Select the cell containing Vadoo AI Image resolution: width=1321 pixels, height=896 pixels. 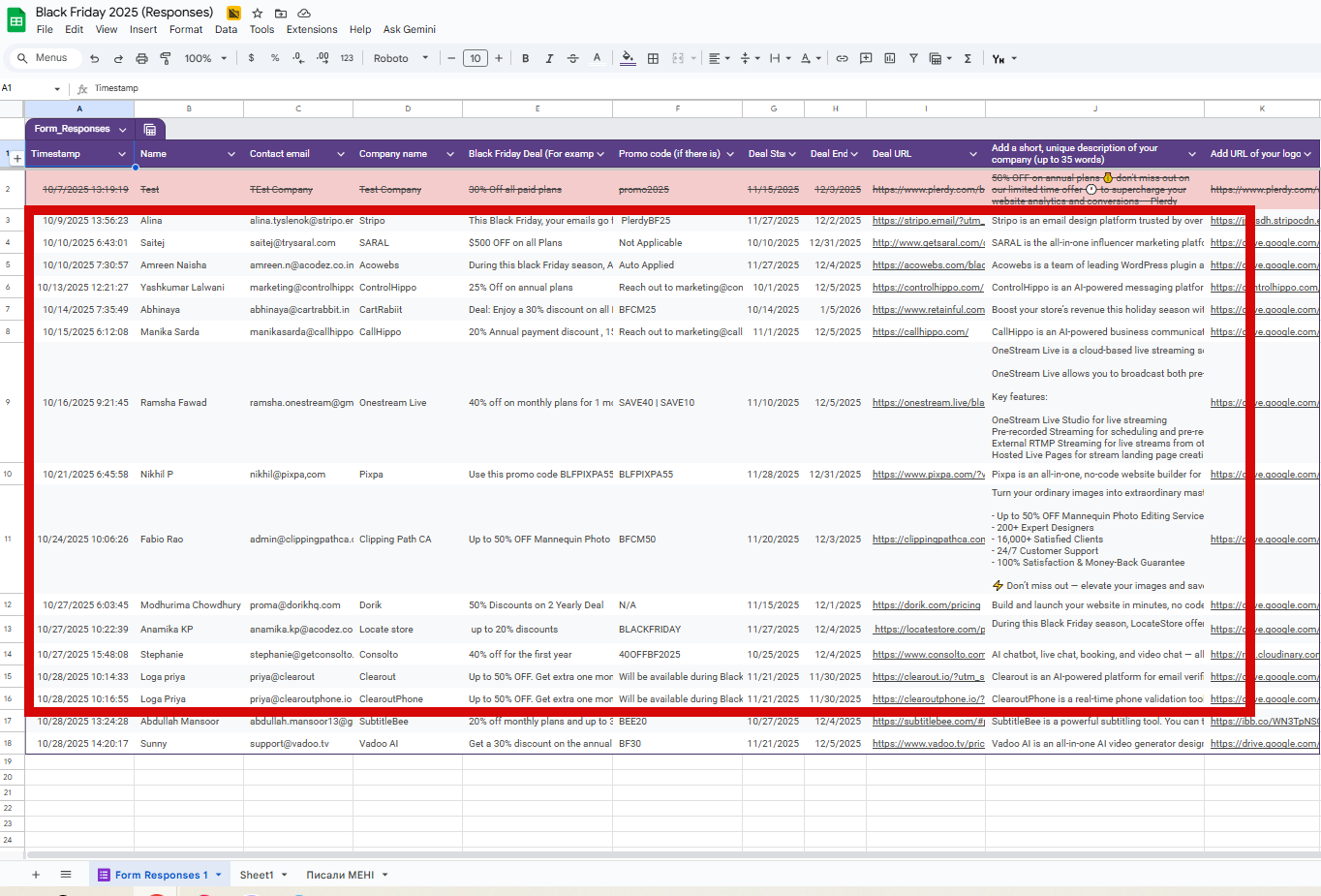(x=408, y=744)
